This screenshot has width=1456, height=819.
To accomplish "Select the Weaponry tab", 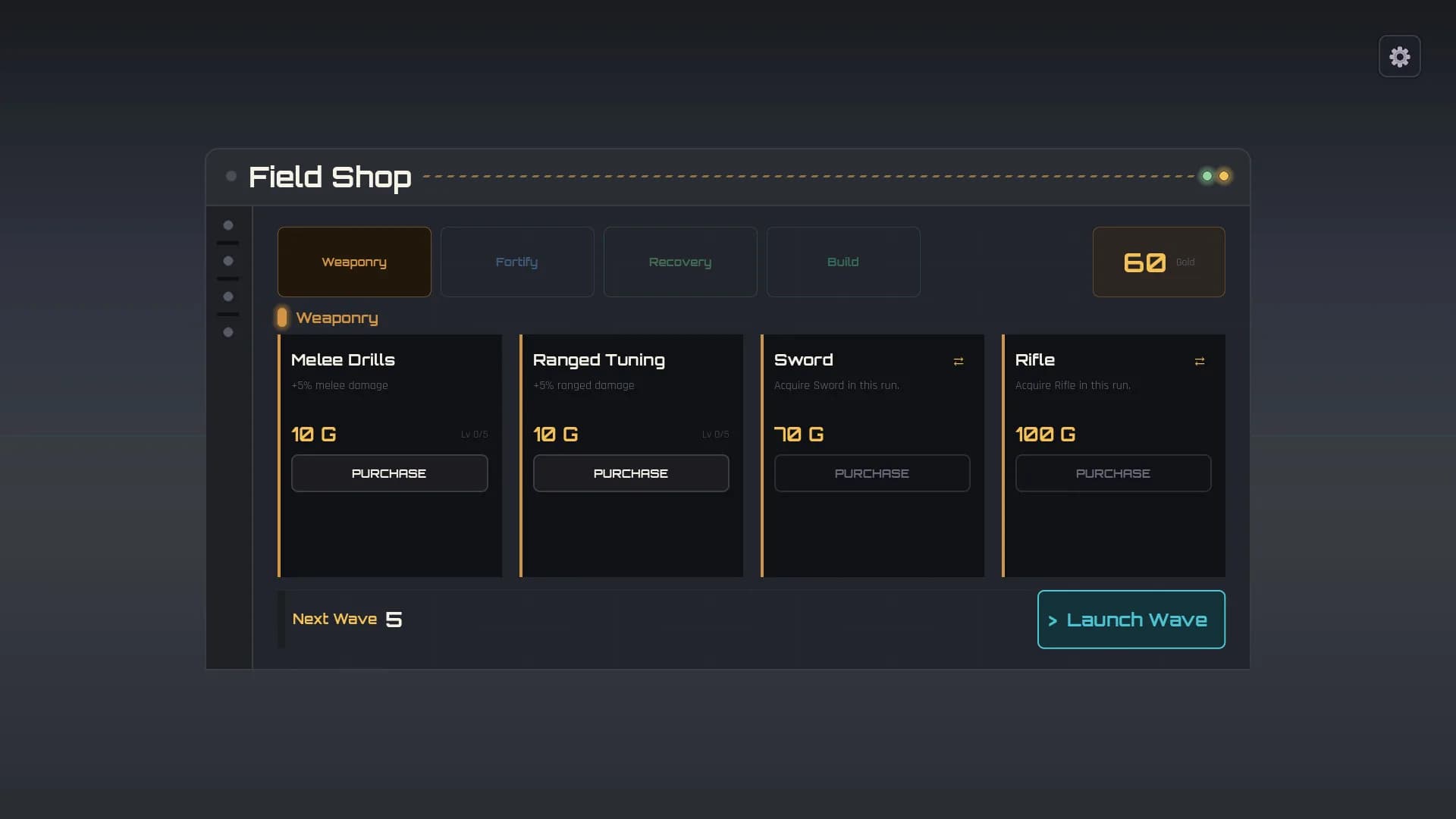I will (x=354, y=262).
